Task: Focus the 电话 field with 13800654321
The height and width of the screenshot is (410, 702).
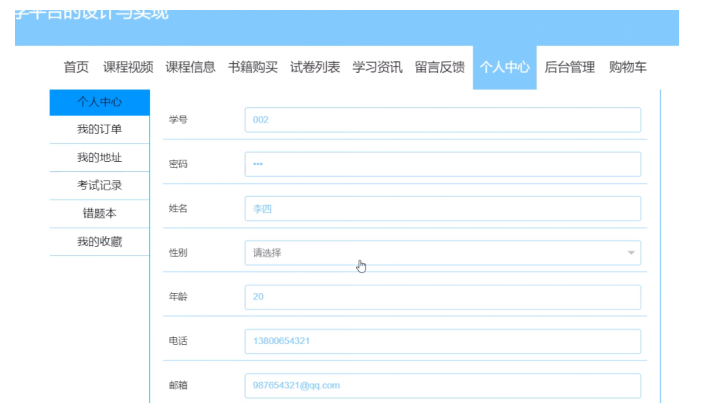Action: point(443,341)
